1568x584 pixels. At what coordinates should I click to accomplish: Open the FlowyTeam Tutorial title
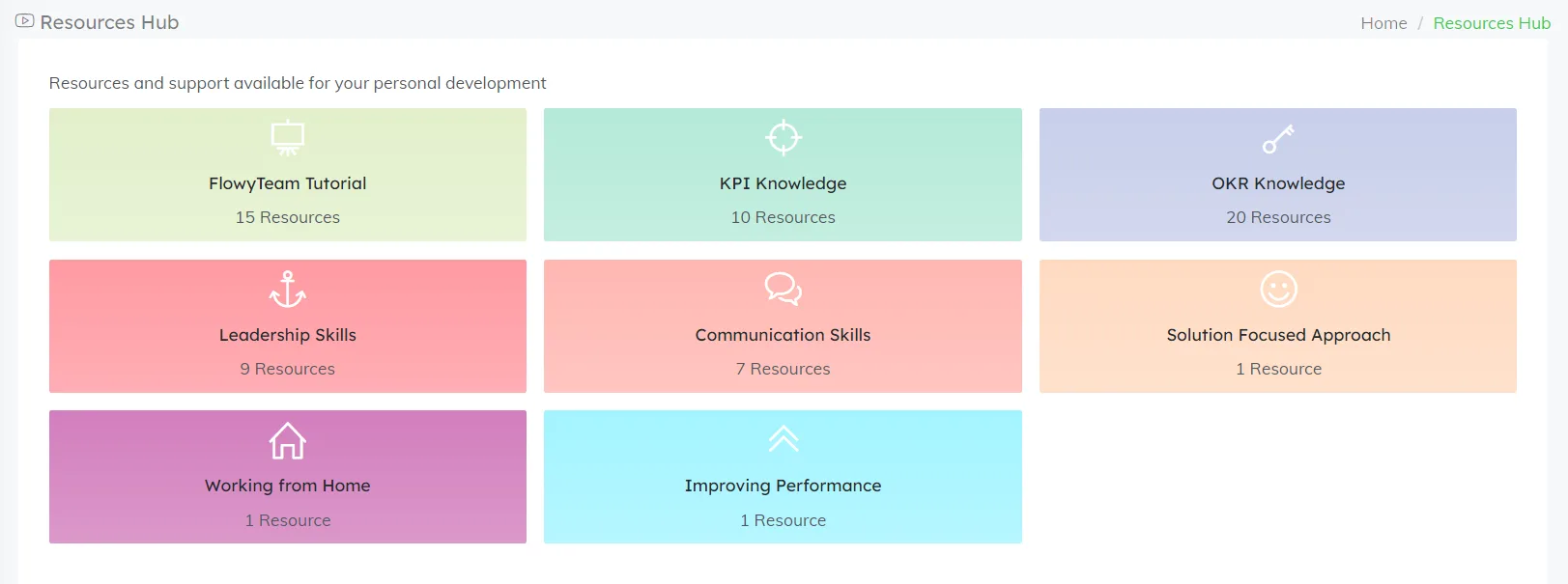click(x=288, y=183)
